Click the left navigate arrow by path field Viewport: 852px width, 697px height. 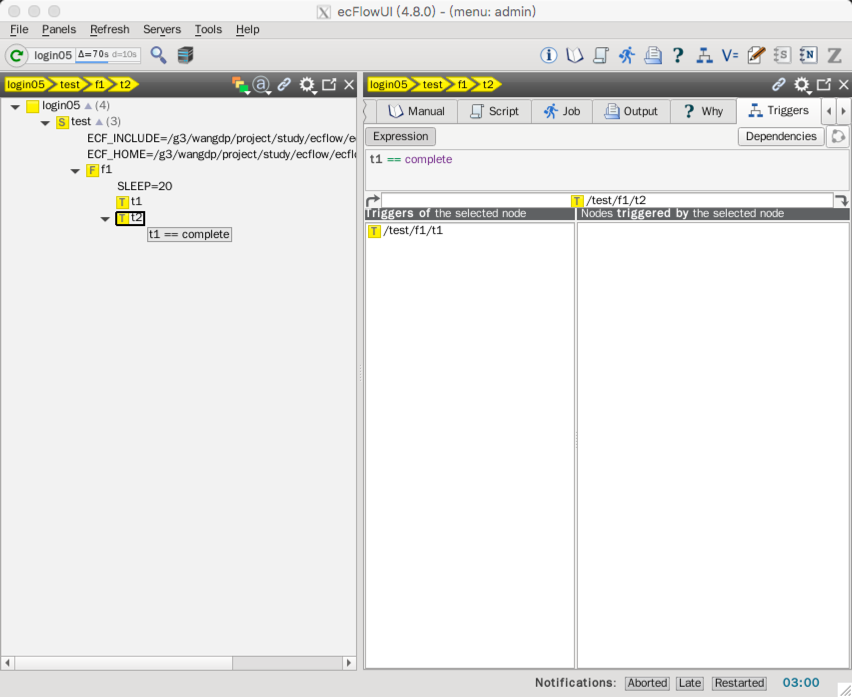click(x=373, y=200)
